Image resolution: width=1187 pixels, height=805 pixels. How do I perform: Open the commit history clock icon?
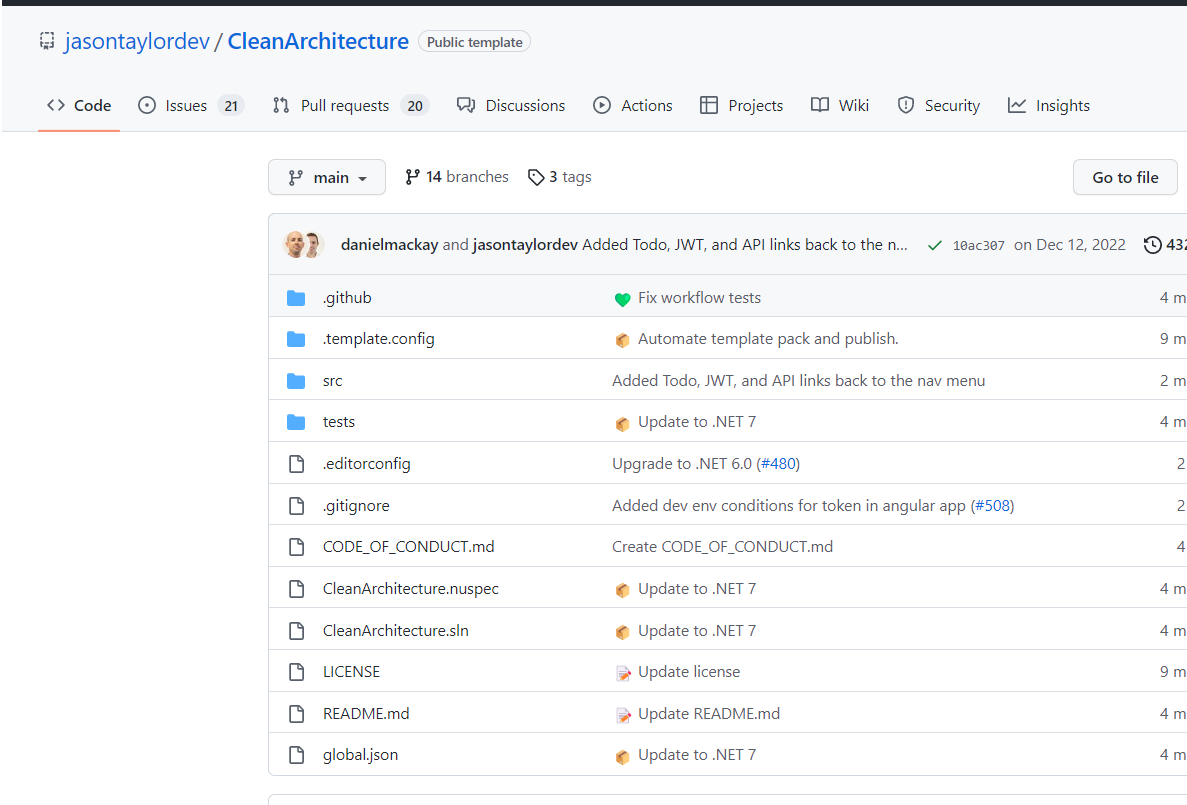[x=1151, y=244]
